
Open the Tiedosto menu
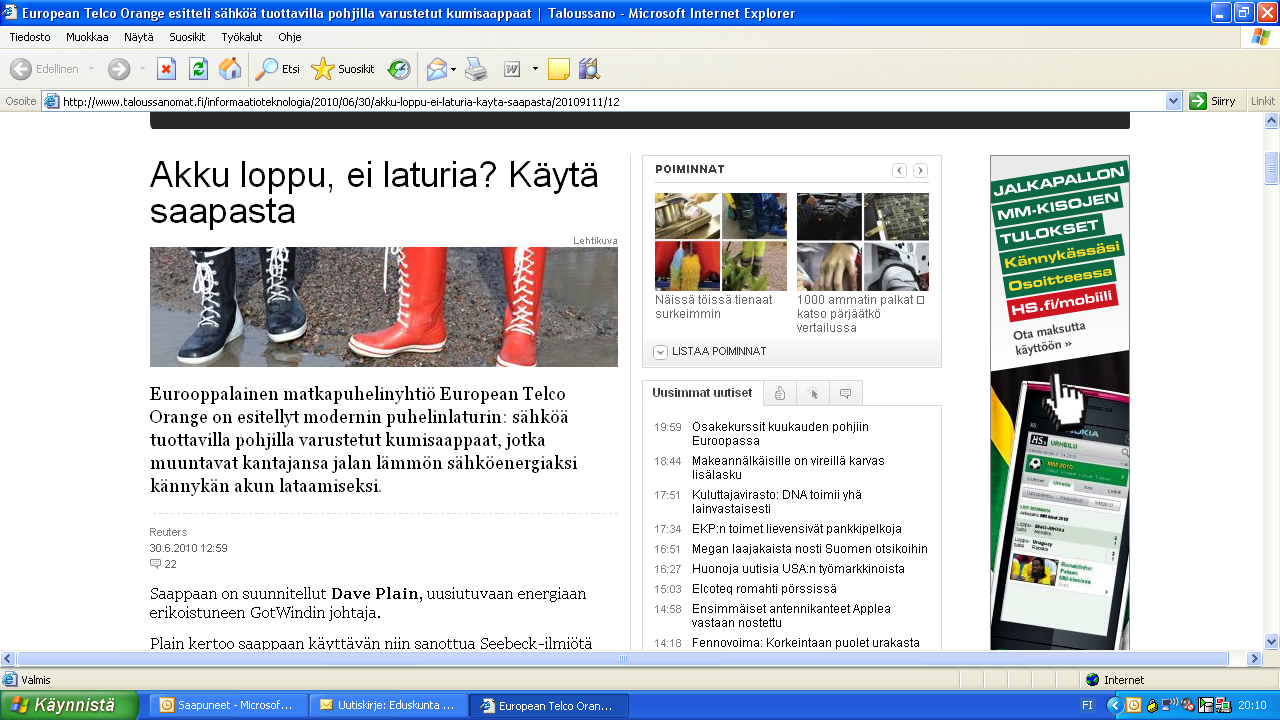click(30, 37)
